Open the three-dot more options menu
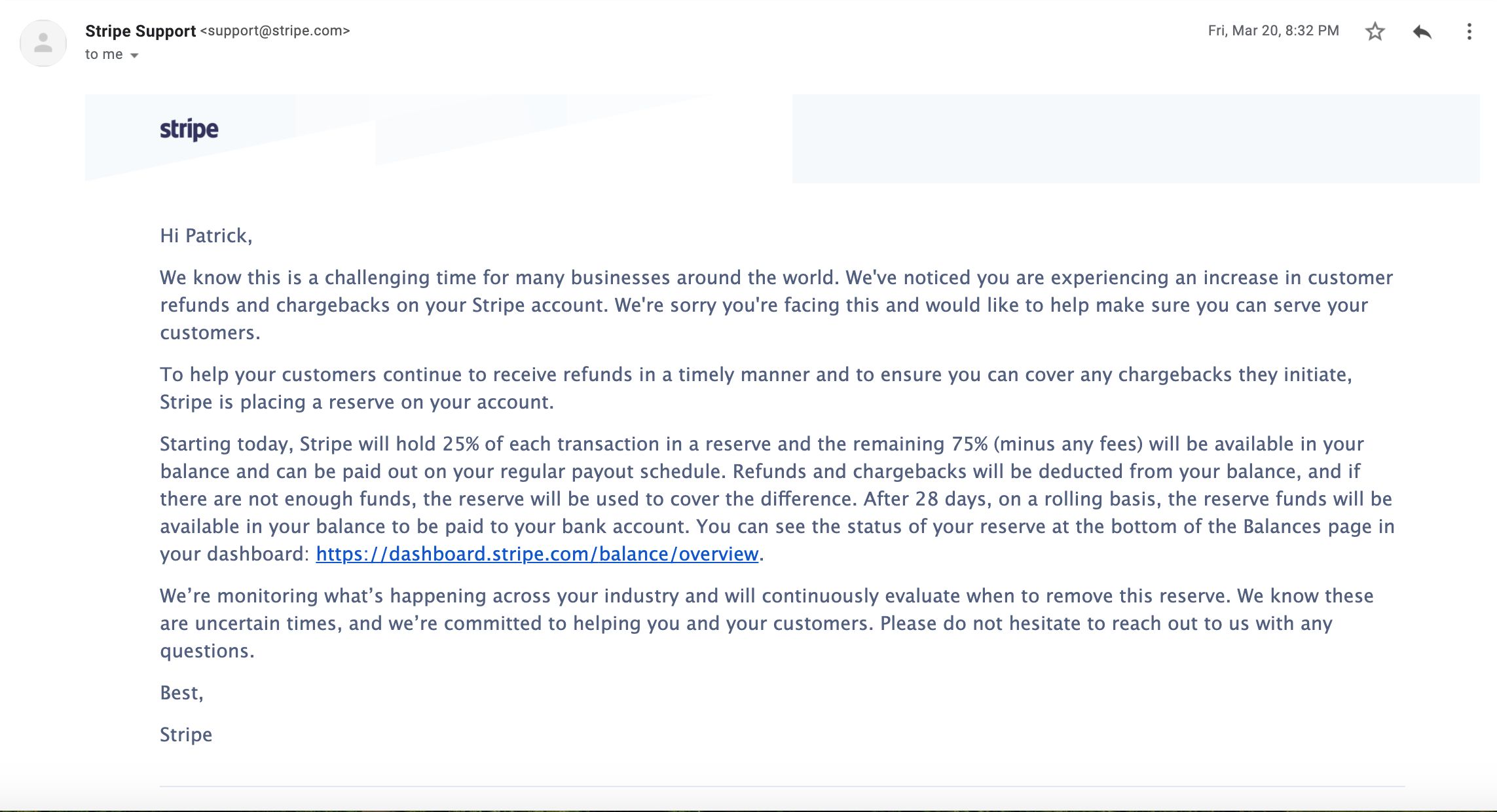This screenshot has width=1497, height=812. tap(1469, 31)
